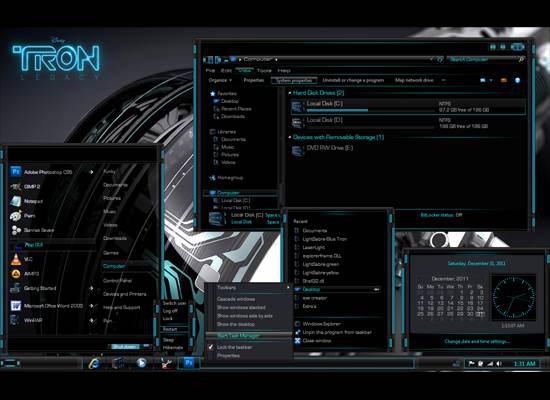This screenshot has height=400, width=550.
Task: Click the help icon in Explorer toolbar
Action: [517, 80]
